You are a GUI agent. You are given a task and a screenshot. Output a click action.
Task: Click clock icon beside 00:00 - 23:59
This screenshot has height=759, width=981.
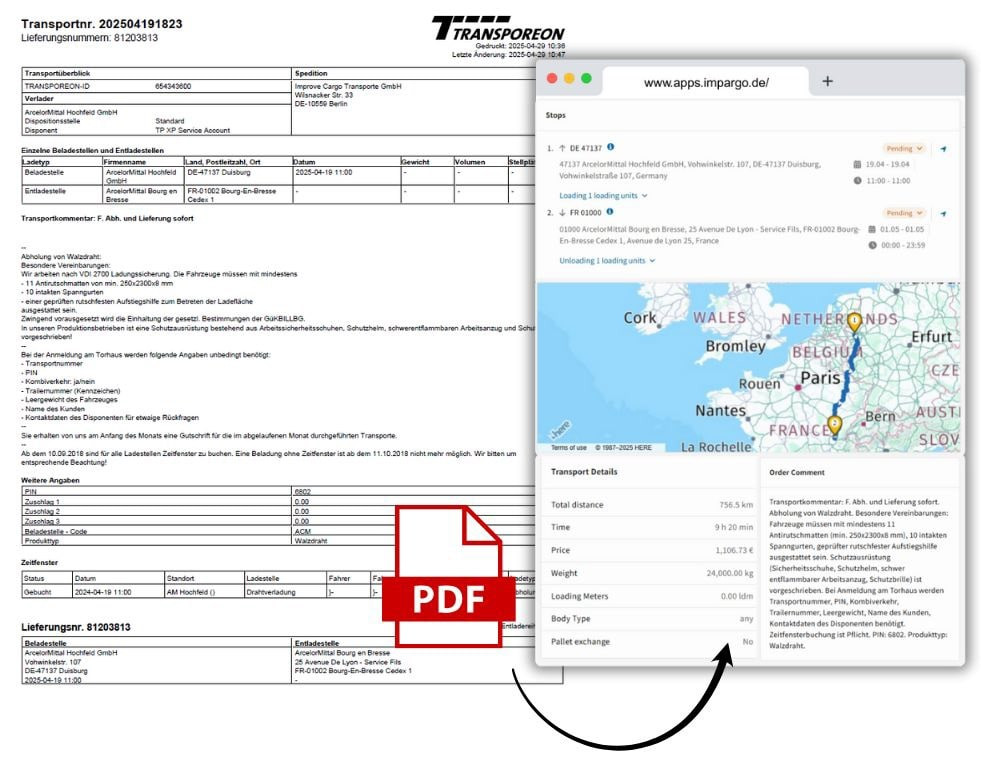click(x=872, y=245)
